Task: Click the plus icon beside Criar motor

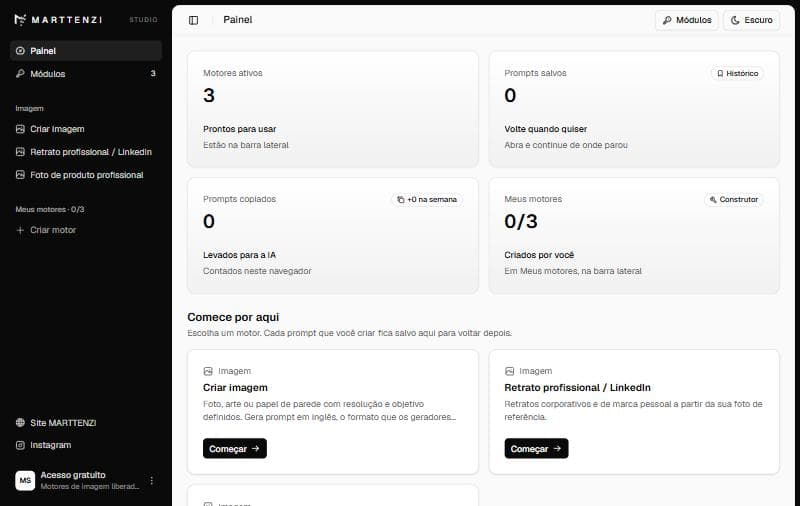Action: click(20, 230)
